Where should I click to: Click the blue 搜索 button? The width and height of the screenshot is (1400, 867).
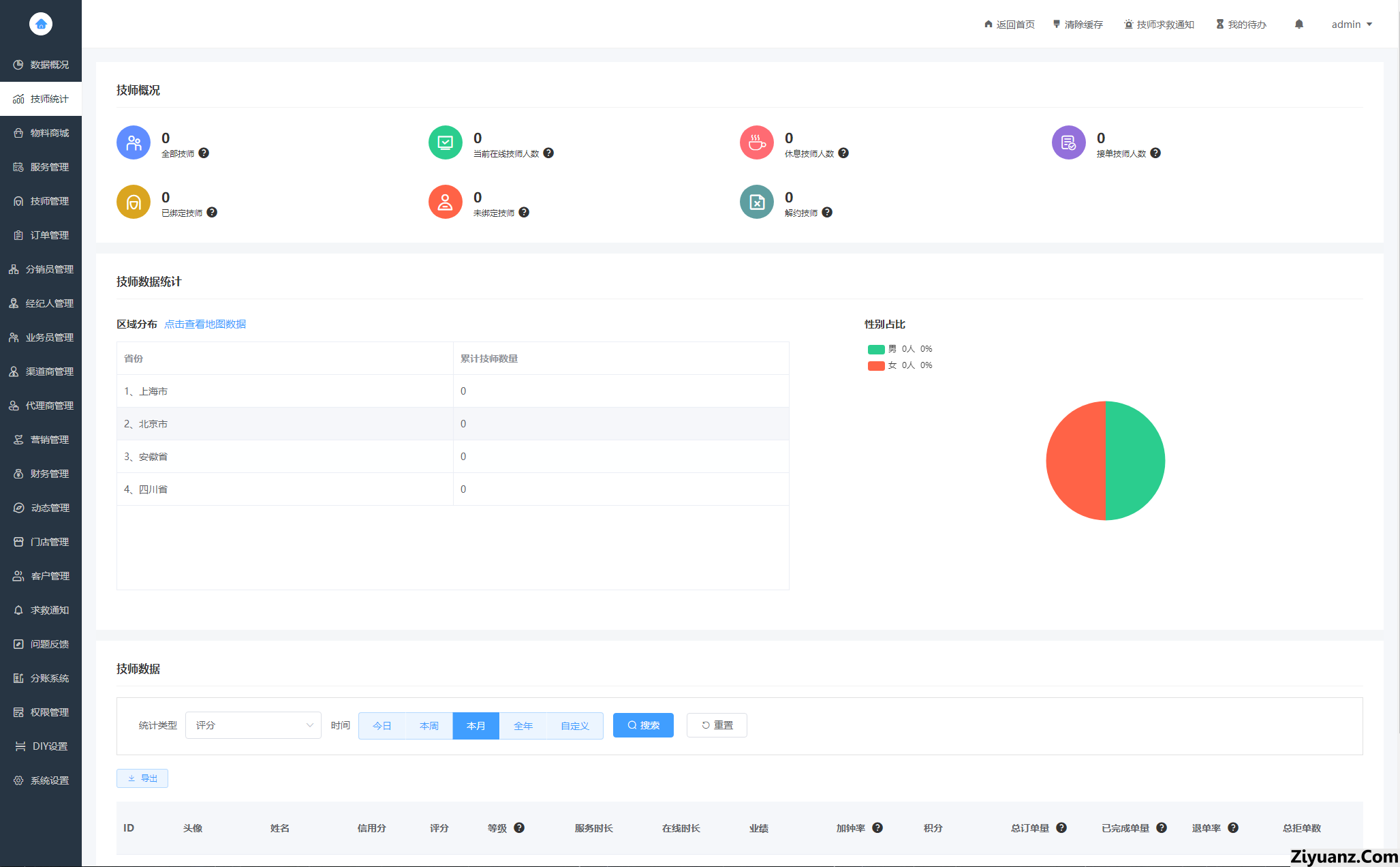(642, 725)
